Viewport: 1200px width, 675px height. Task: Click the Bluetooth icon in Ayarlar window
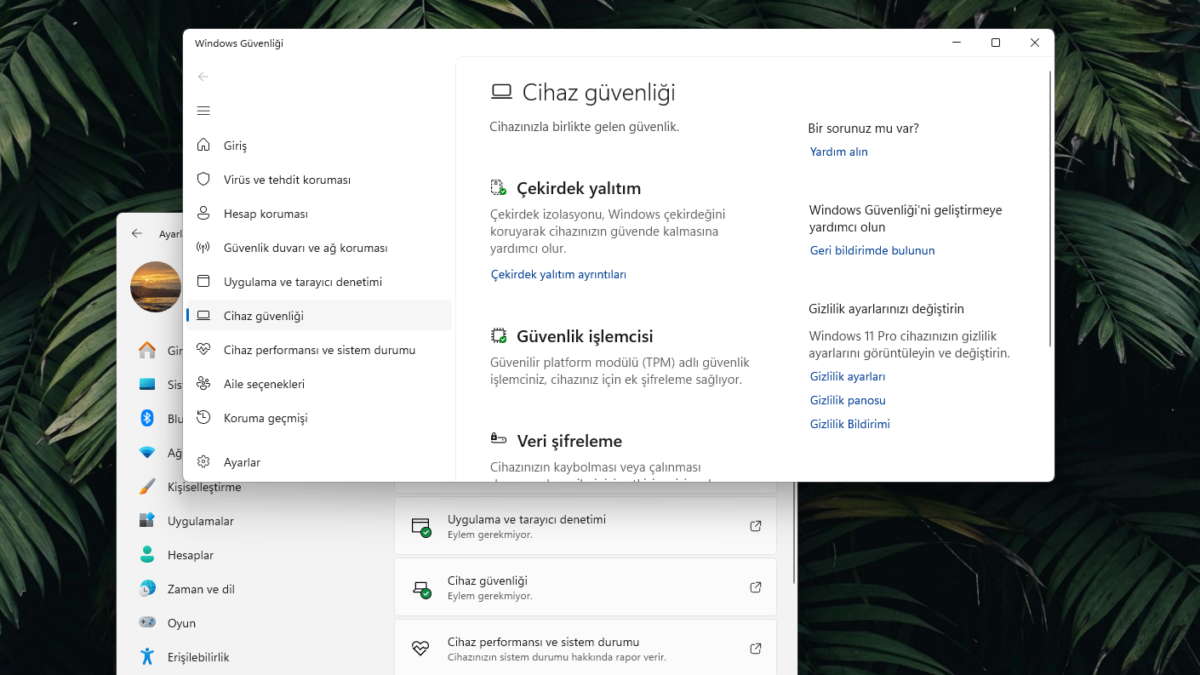[x=147, y=418]
